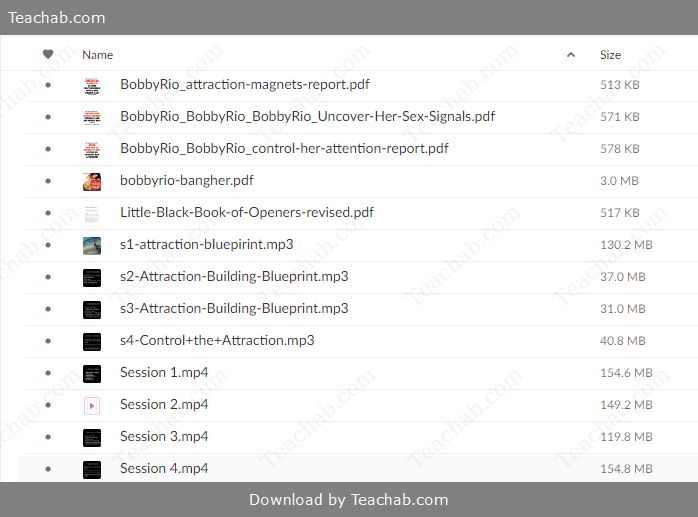Viewport: 698px width, 517px height.
Task: Open the s4-Control+the+Attraction.mp3 thumbnail icon
Action: point(92,342)
